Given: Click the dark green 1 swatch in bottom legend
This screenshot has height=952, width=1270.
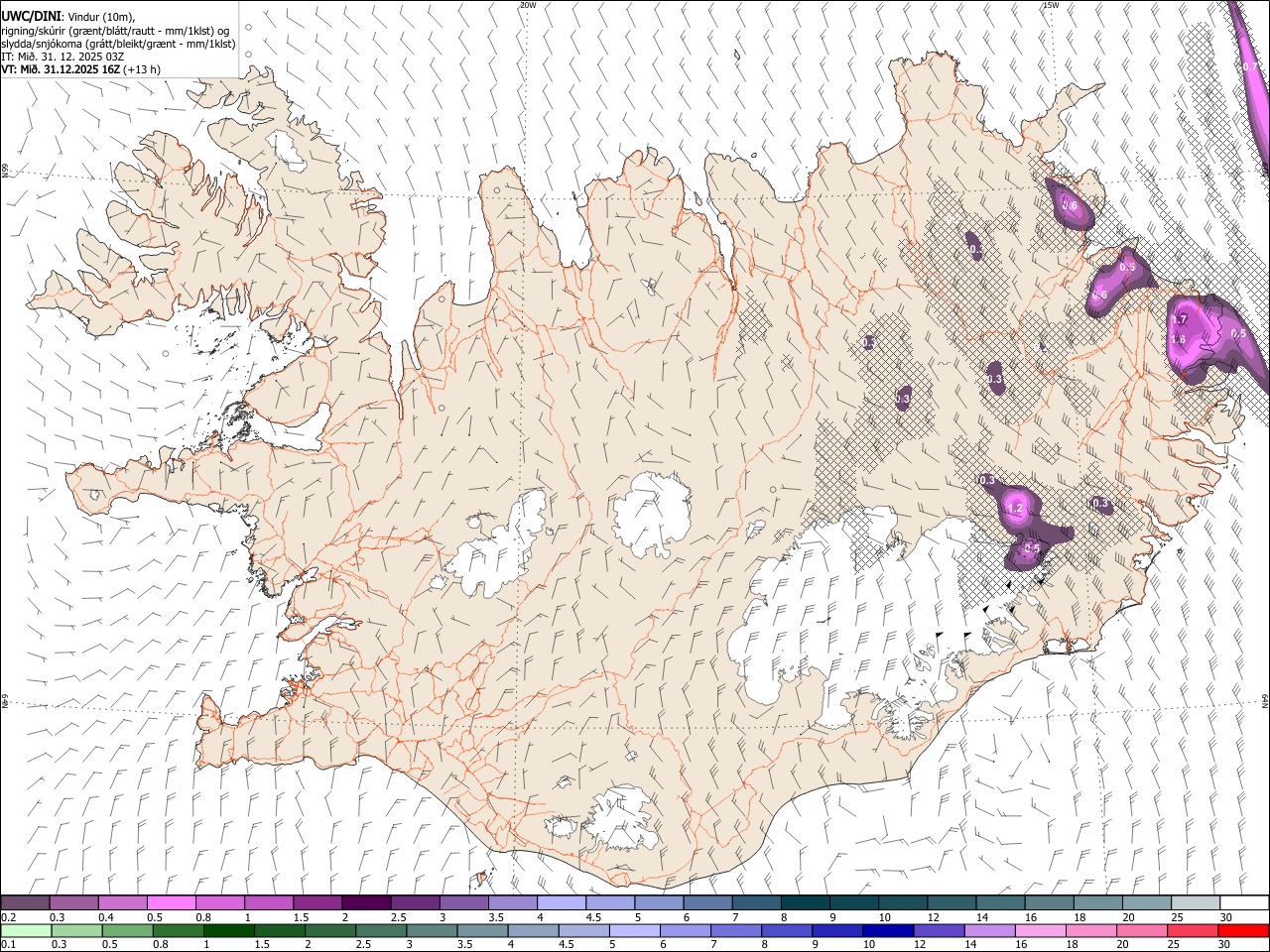Looking at the screenshot, I should coord(228,930).
